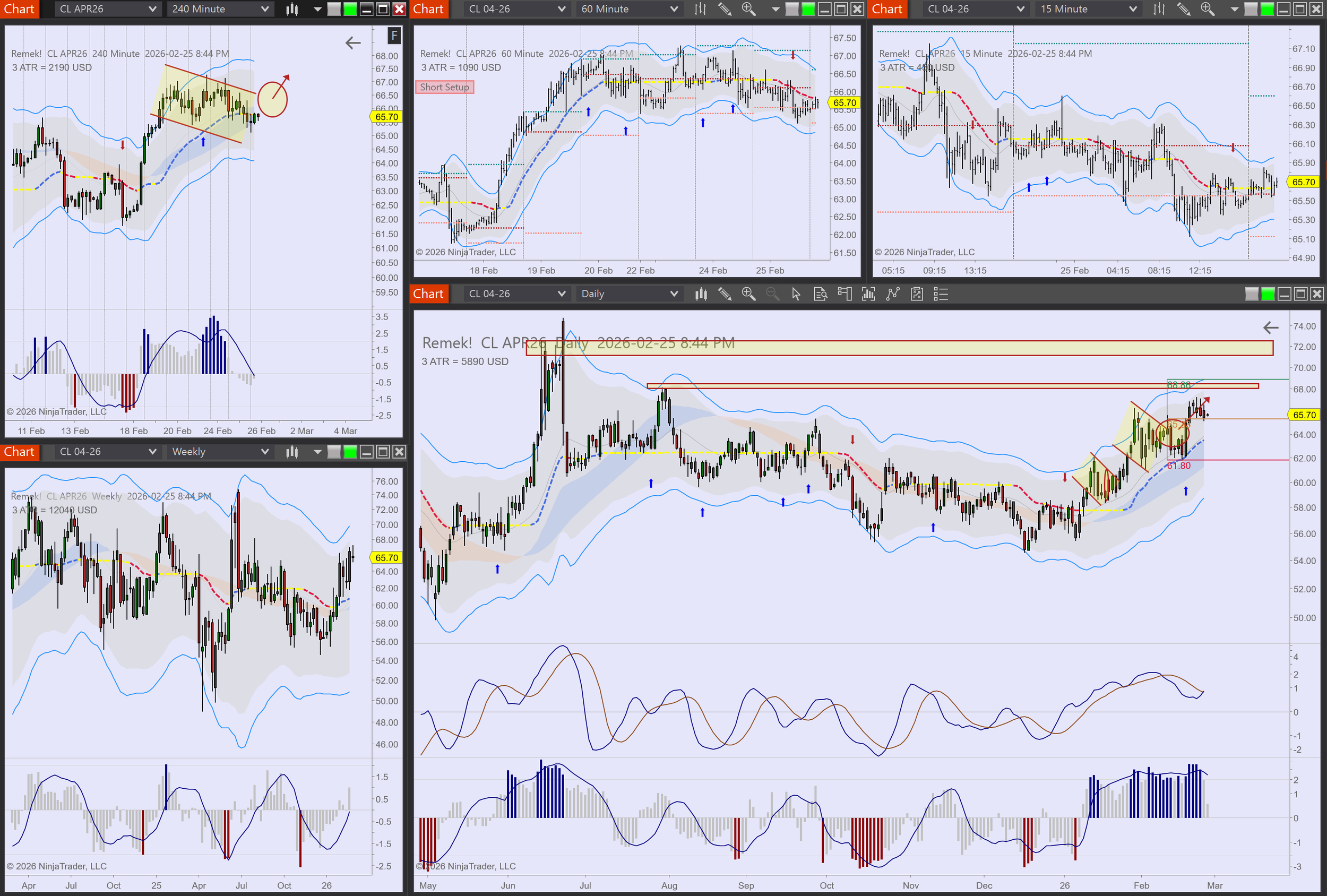1327x896 pixels.
Task: Open the 60 Minute interval dropdown
Action: (x=629, y=9)
